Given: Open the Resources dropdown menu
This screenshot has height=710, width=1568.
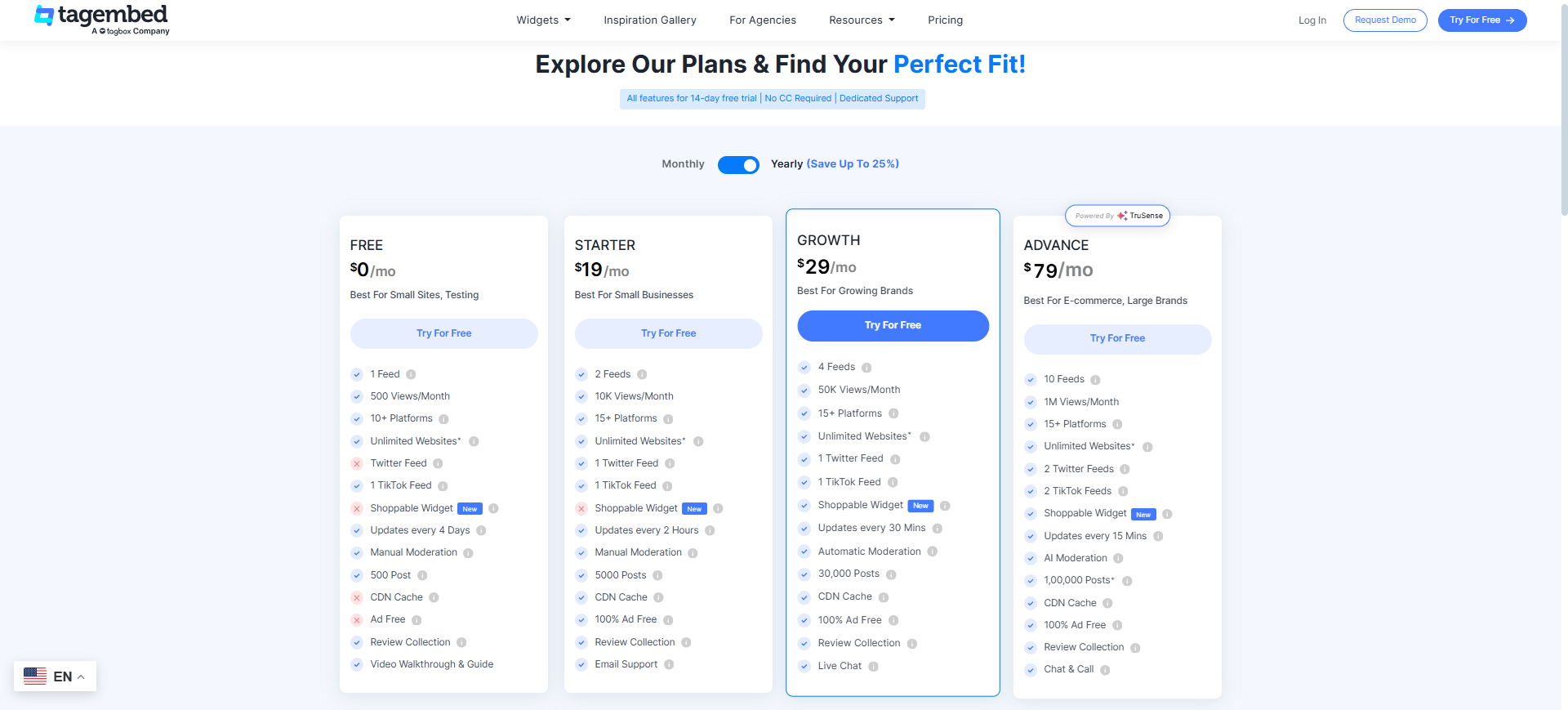Looking at the screenshot, I should click(861, 20).
